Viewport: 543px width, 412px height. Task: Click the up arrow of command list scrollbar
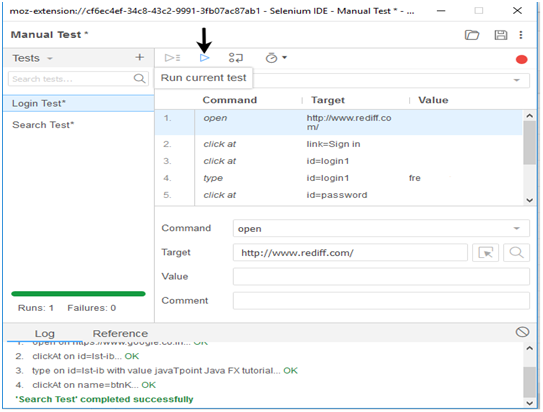[529, 116]
